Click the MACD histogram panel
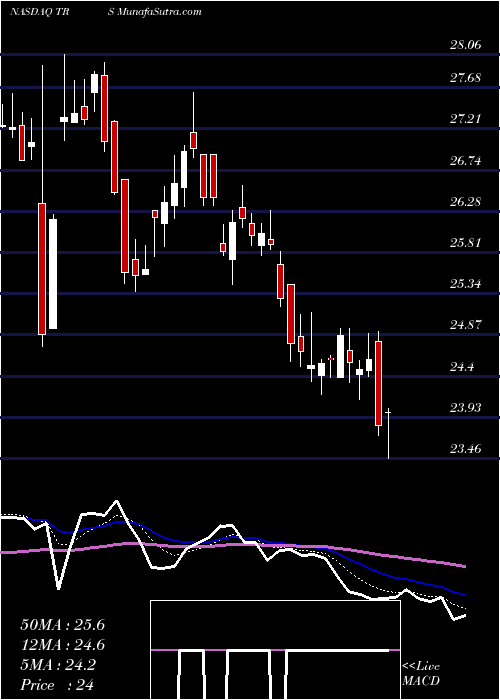This screenshot has width=500, height=700. point(275,650)
